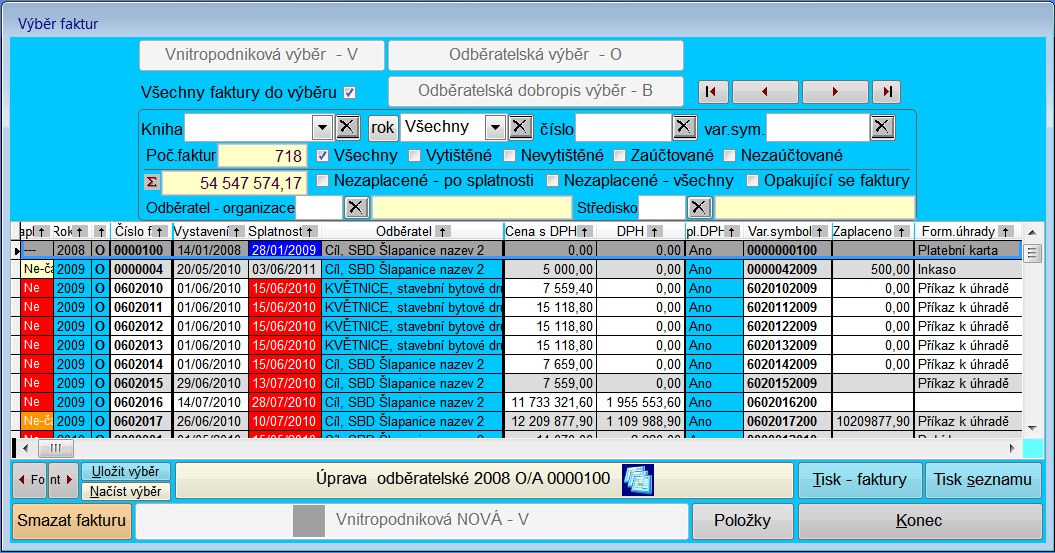
Task: Tick Nezaplacené - po splatnosti checkbox
Action: click(322, 181)
